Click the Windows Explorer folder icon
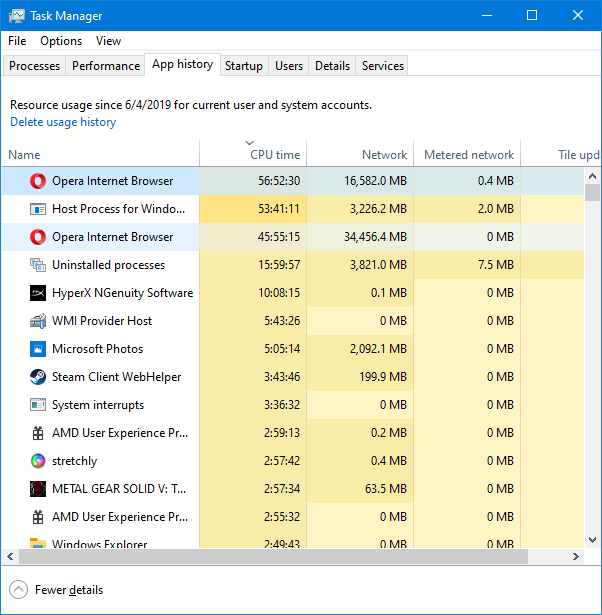This screenshot has height=615, width=602. (x=38, y=543)
